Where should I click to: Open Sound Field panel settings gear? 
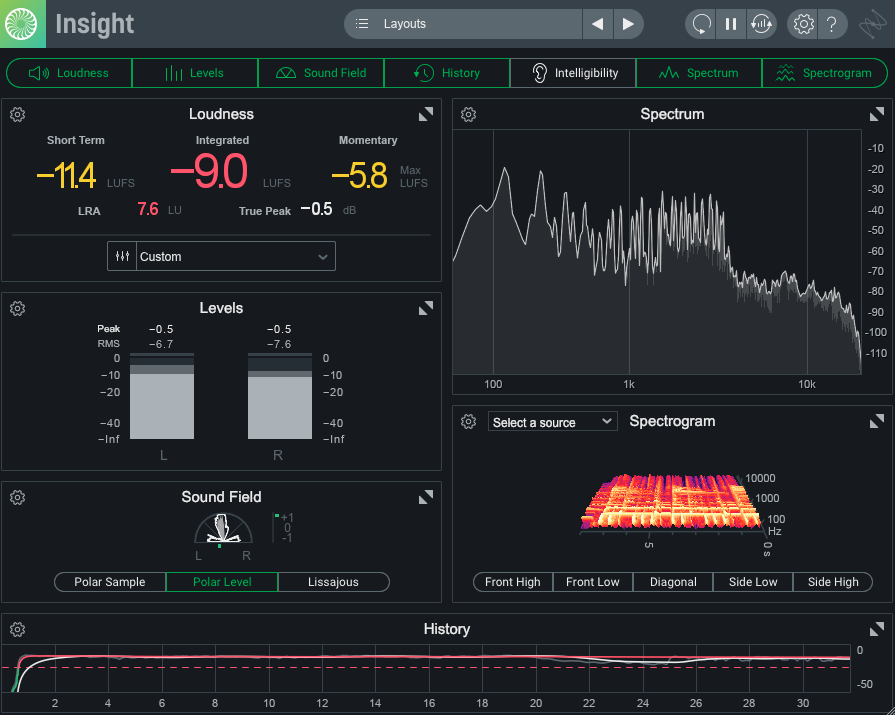coord(18,498)
